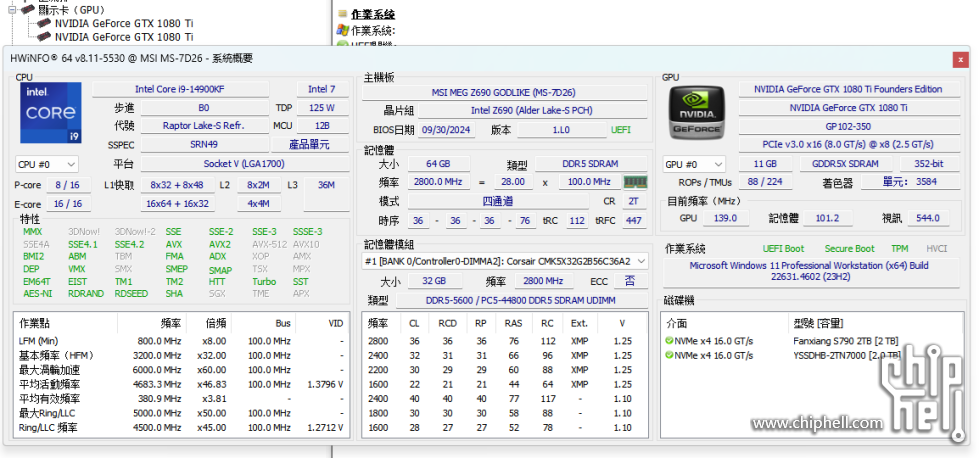Image resolution: width=979 pixels, height=458 pixels.
Task: Click the 352-bit bus width field
Action: coord(930,163)
